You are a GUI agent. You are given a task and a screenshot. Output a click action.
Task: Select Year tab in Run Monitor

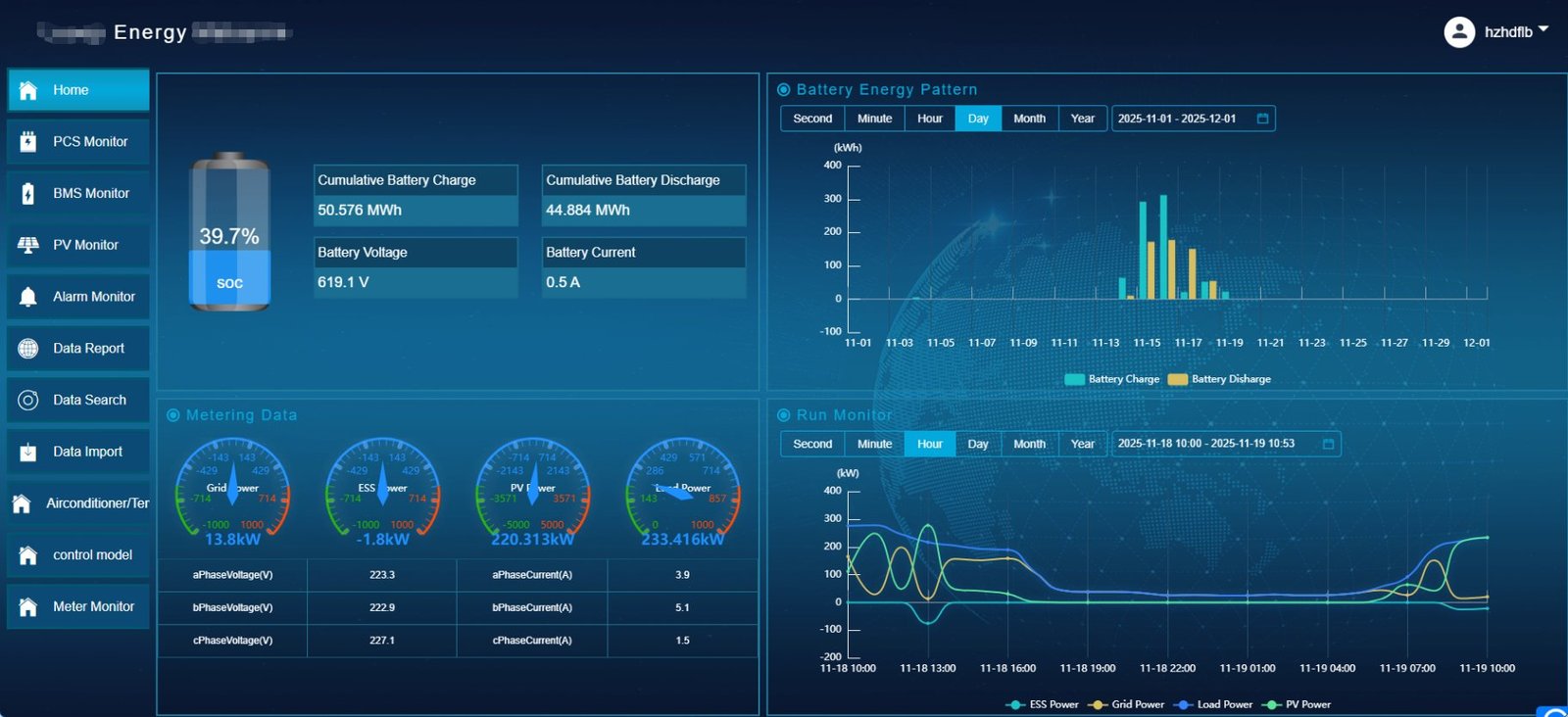1082,444
